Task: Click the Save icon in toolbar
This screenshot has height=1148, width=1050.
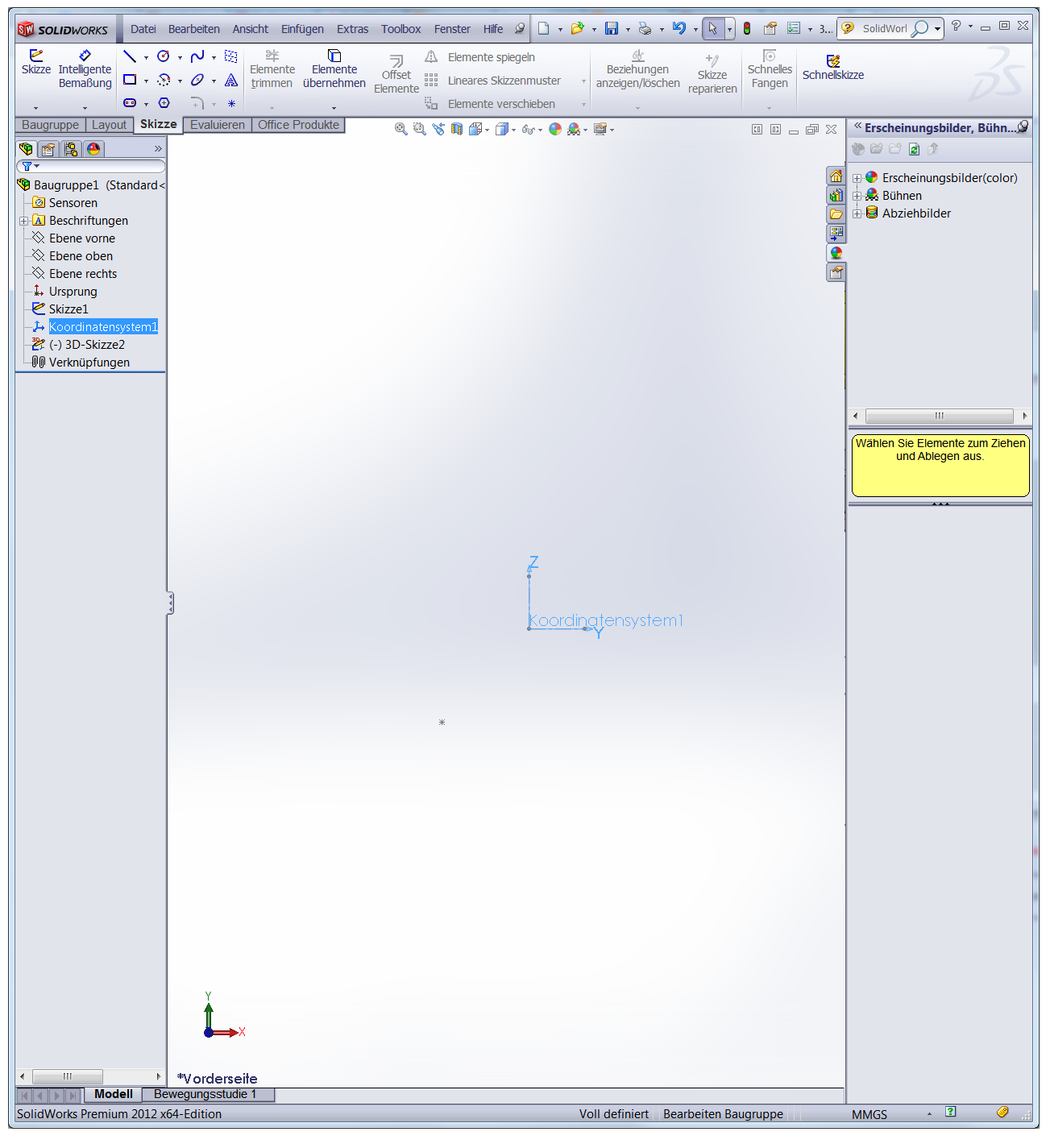Action: point(612,29)
